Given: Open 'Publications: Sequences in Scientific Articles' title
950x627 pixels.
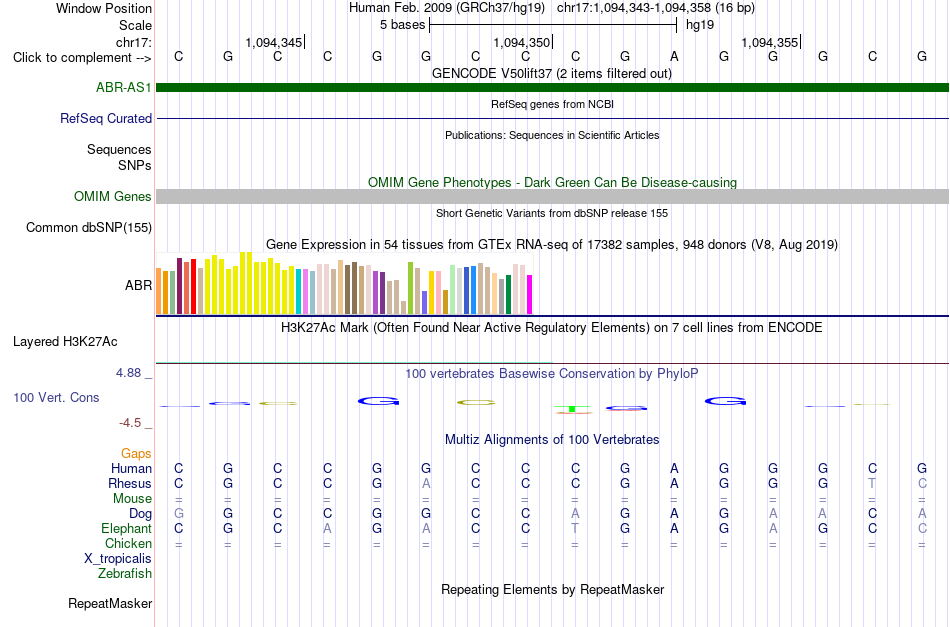Looking at the screenshot, I should click(552, 135).
